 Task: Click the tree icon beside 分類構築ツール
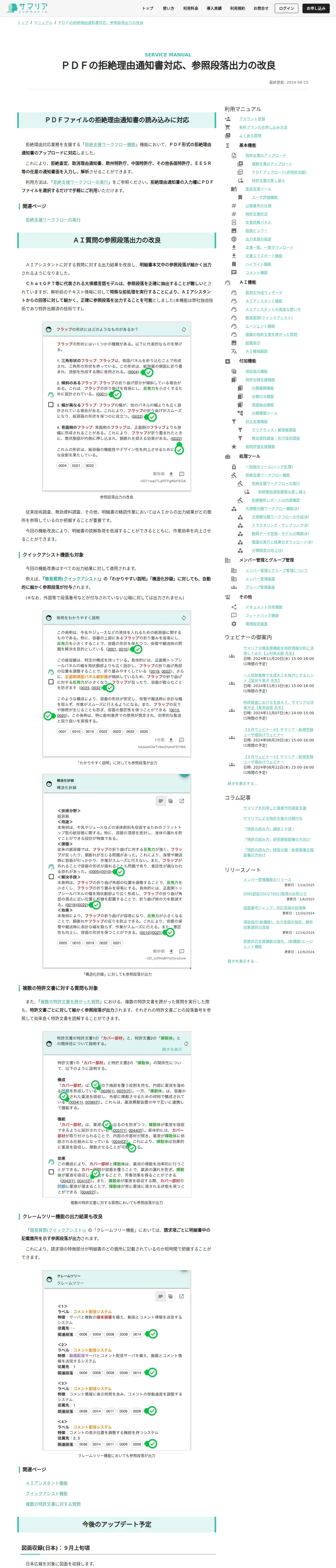click(x=240, y=413)
